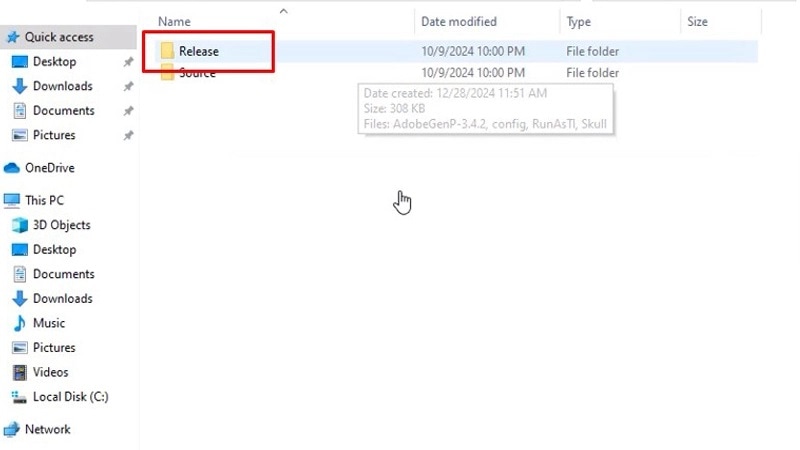Click Pictures icon under This PC

(x=20, y=347)
